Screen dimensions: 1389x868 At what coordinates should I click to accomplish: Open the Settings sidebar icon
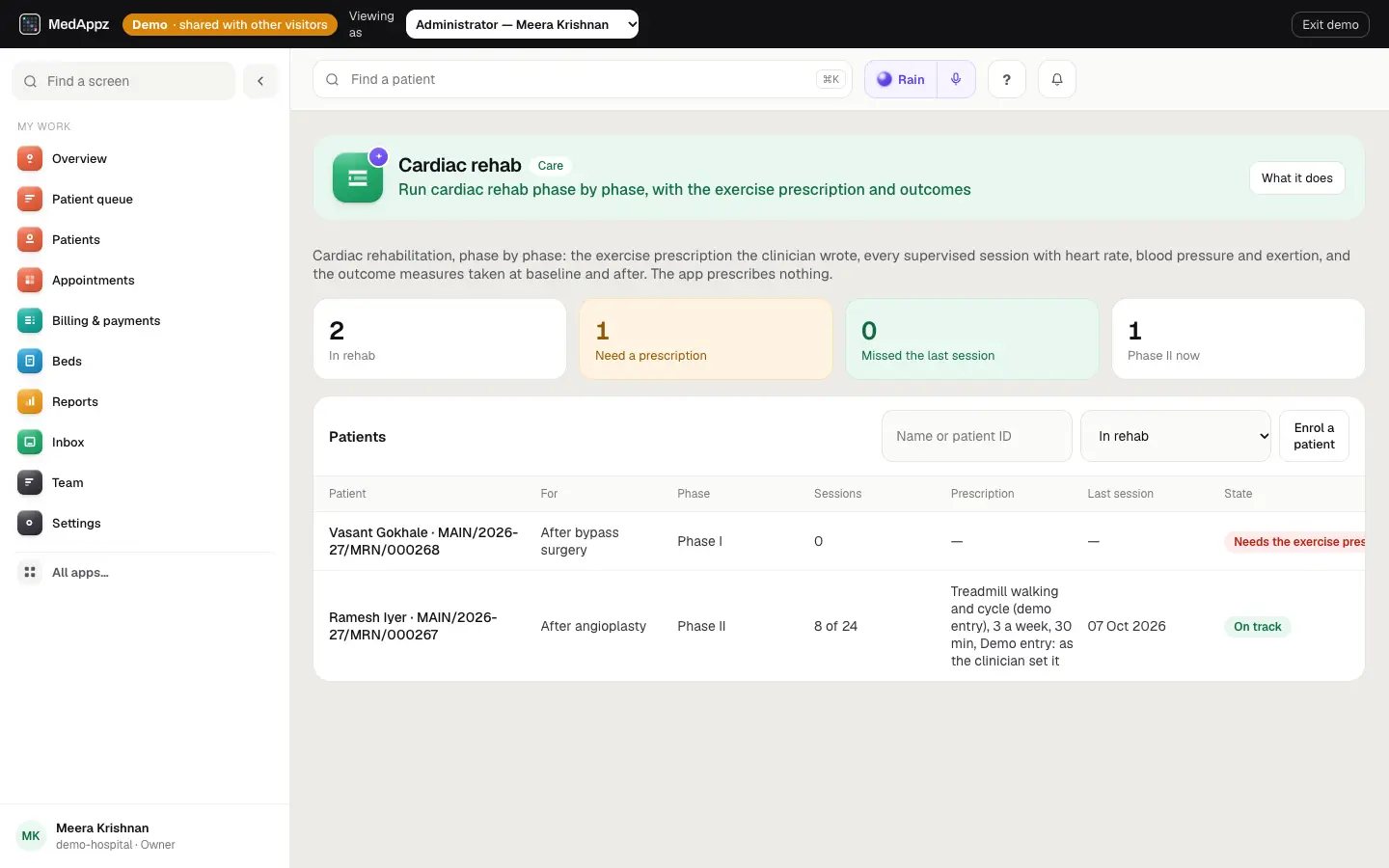pos(30,523)
